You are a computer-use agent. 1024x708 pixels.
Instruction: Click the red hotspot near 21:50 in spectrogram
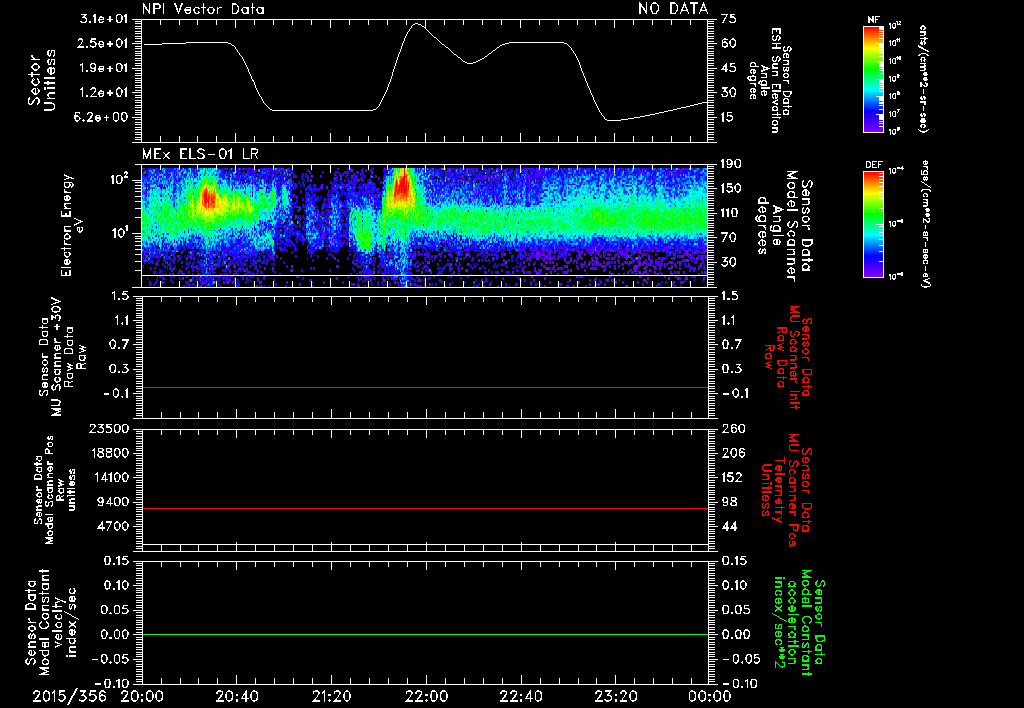click(x=402, y=184)
